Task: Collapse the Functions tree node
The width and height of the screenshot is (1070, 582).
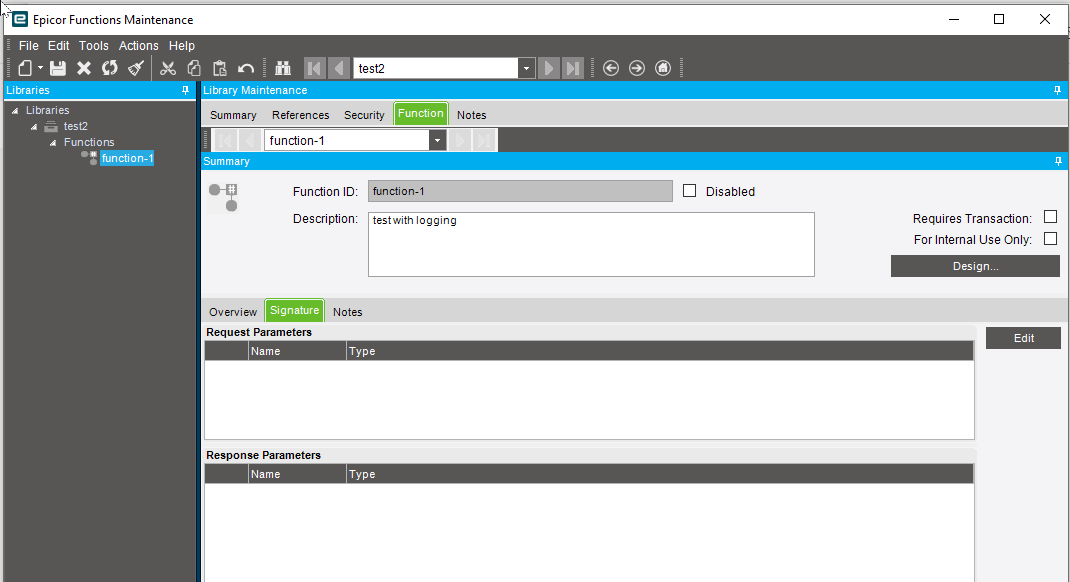Action: (x=53, y=143)
